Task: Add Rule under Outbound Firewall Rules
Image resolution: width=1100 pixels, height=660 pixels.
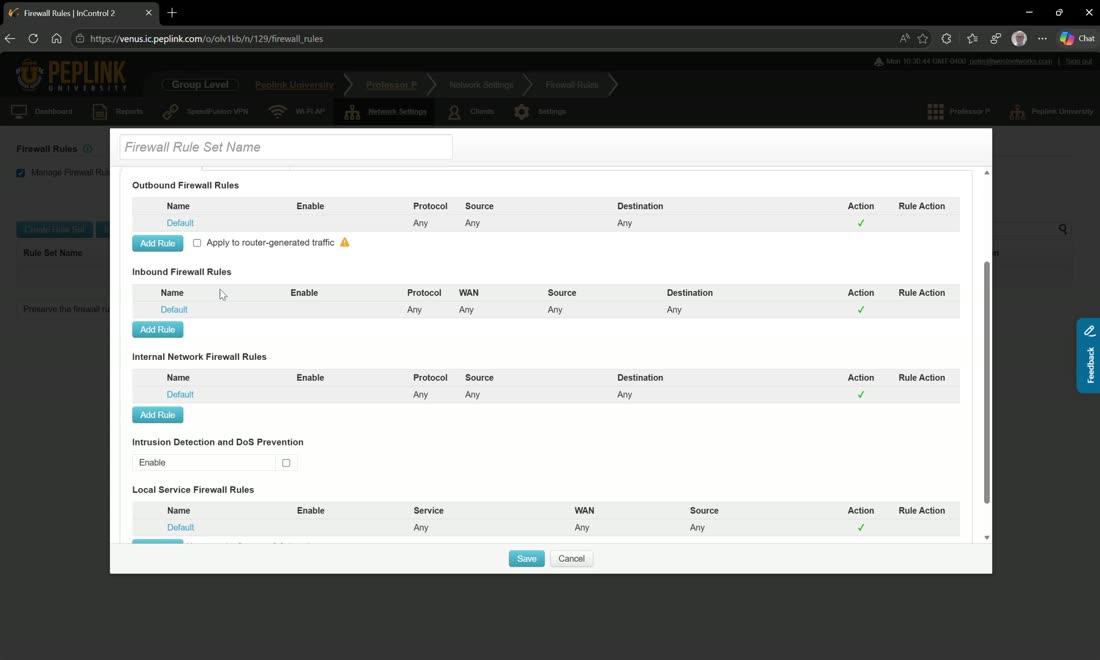Action: [x=158, y=243]
